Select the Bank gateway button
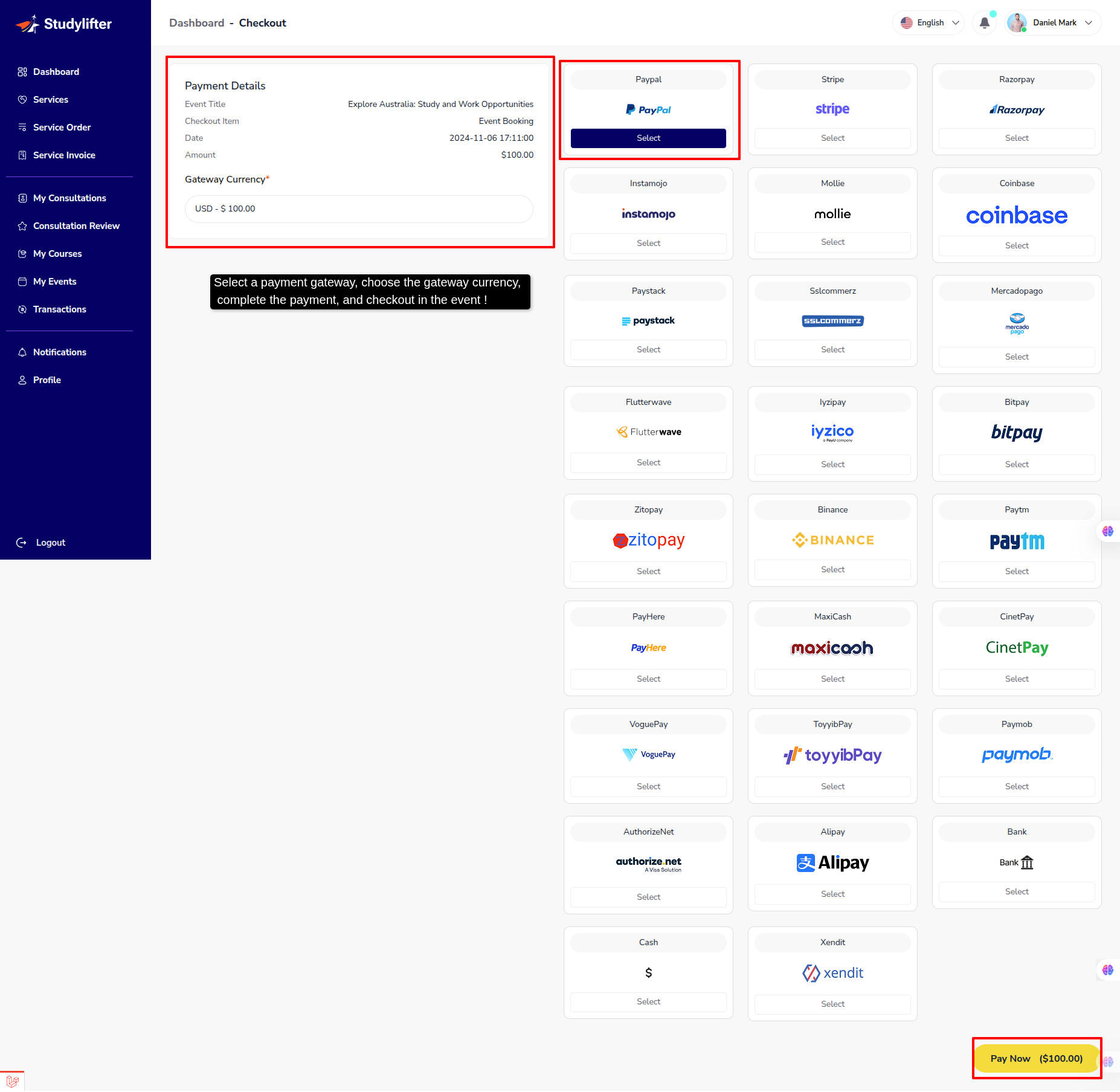Viewport: 1120px width, 1092px height. pos(1017,892)
